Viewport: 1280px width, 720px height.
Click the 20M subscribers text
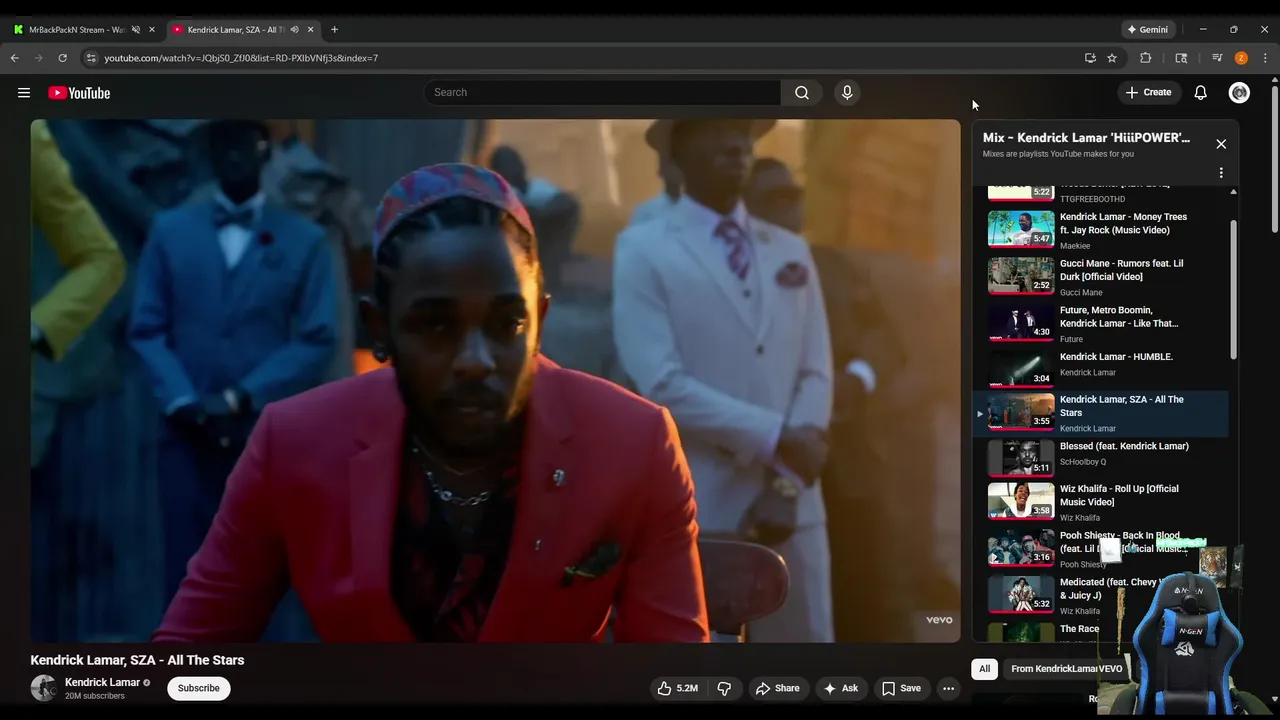[x=95, y=696]
